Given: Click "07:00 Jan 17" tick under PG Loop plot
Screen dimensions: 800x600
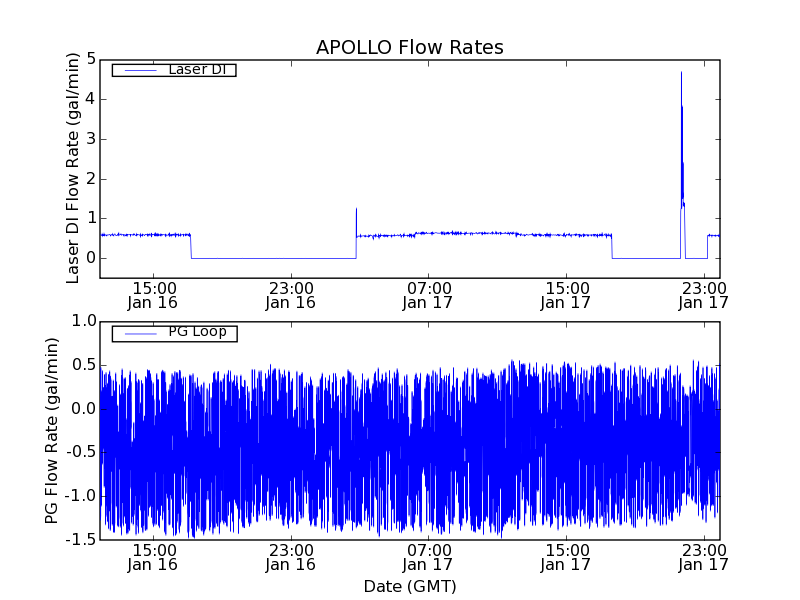Looking at the screenshot, I should (428, 558).
